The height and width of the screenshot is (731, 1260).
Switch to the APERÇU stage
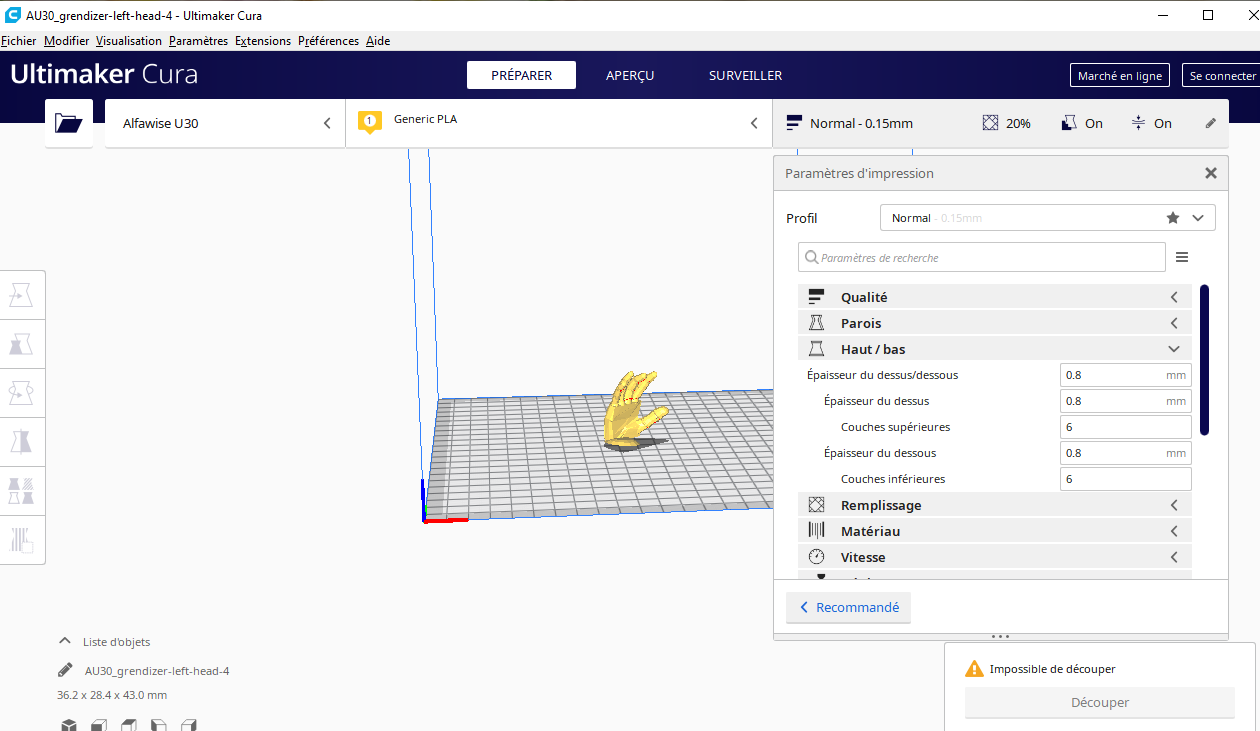[630, 75]
